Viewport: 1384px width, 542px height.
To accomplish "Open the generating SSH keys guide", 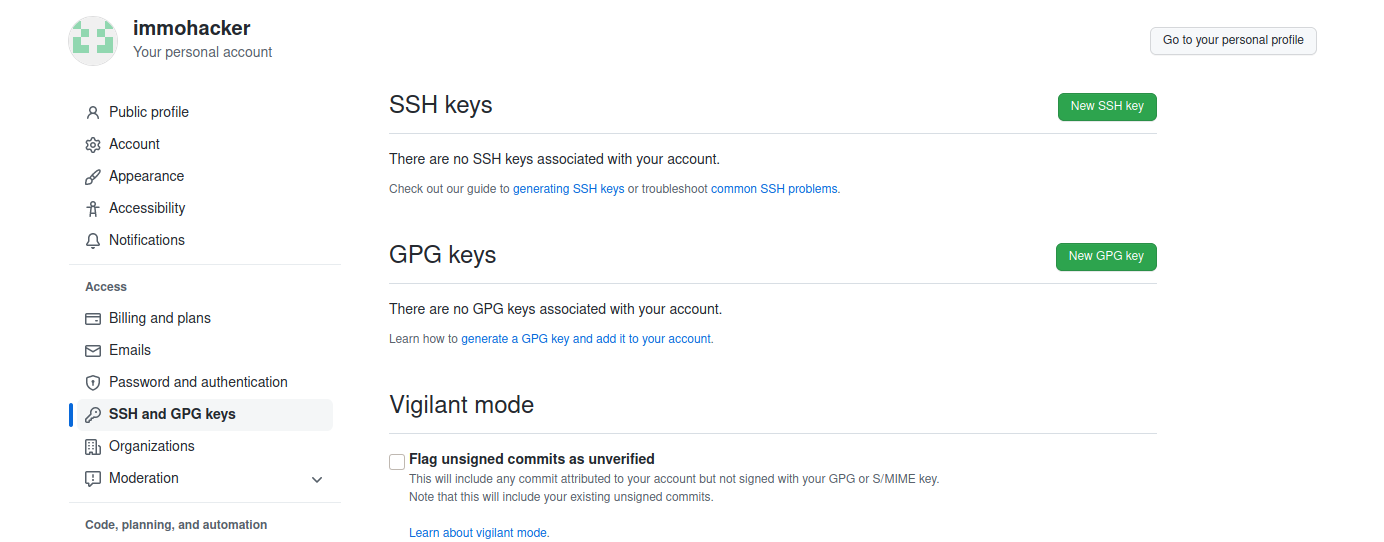I will pyautogui.click(x=568, y=188).
